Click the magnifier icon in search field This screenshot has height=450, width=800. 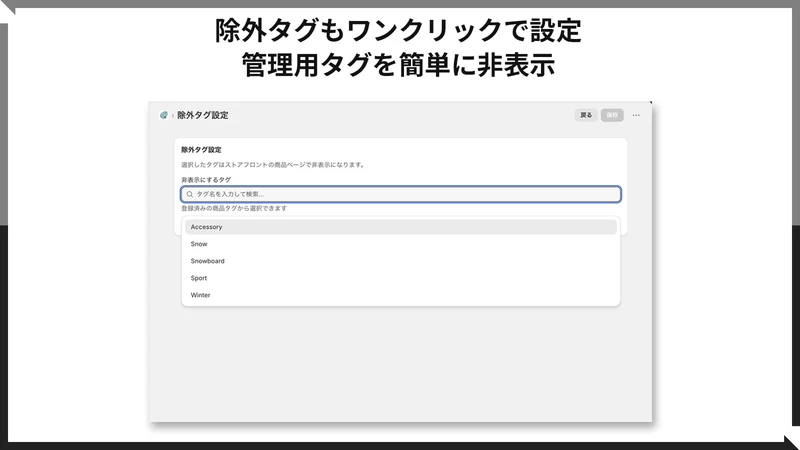coord(190,194)
